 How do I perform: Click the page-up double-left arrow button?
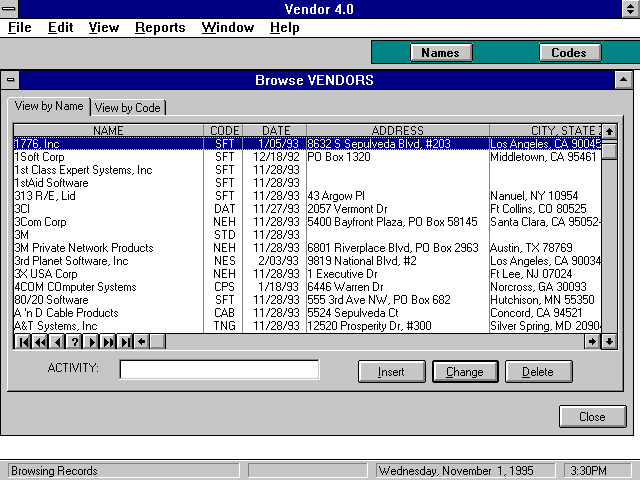(x=40, y=342)
